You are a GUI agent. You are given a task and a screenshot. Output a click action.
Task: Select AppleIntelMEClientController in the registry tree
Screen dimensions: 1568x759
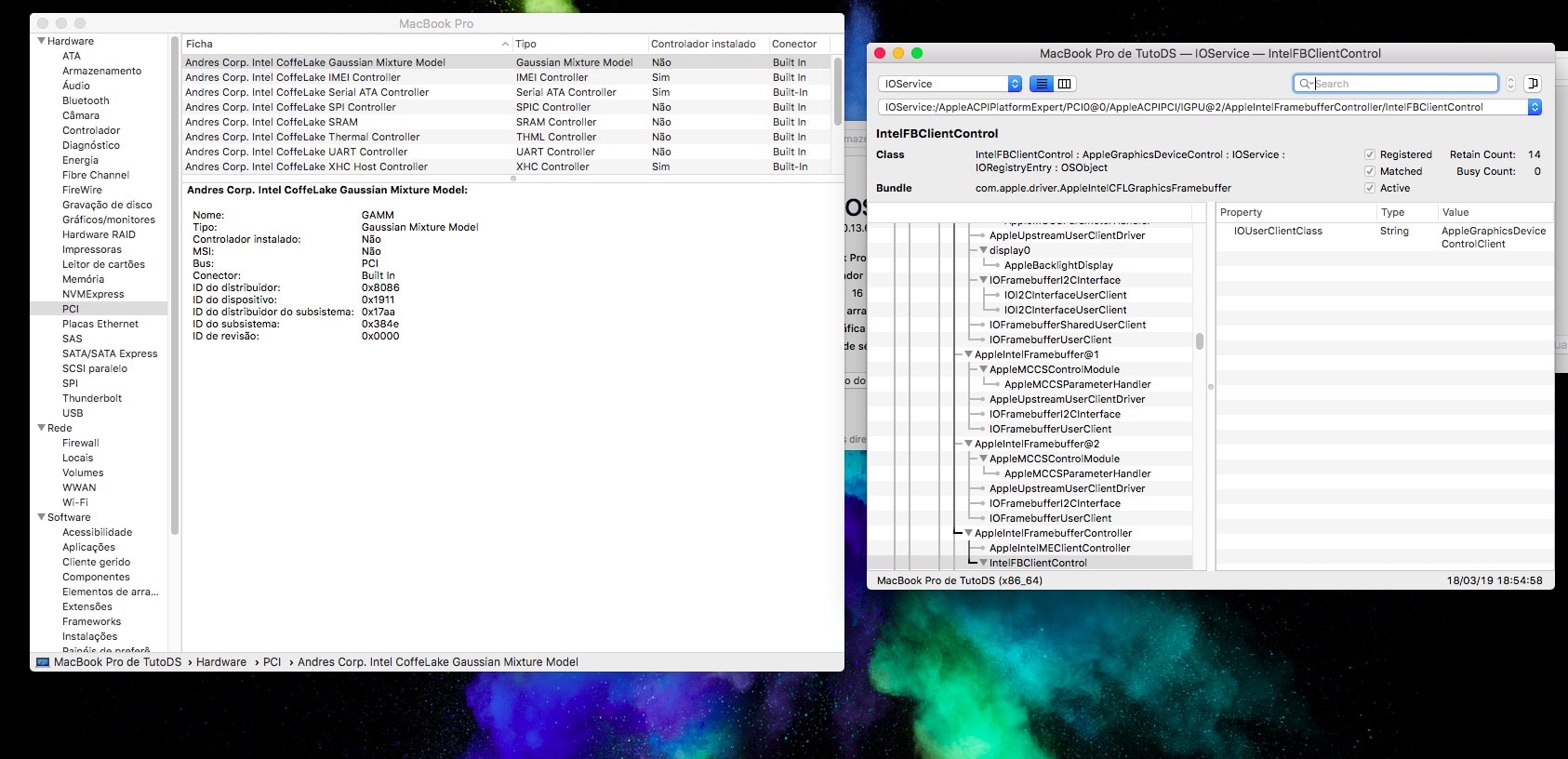1060,548
